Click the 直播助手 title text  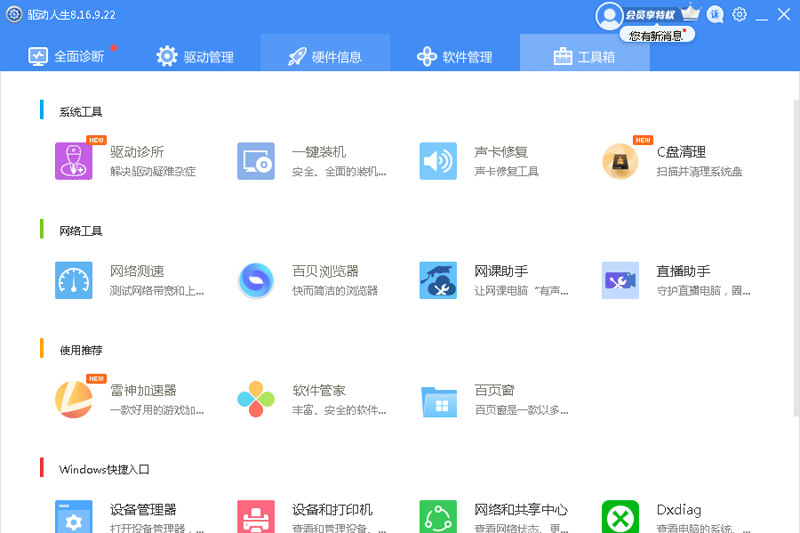tap(683, 271)
